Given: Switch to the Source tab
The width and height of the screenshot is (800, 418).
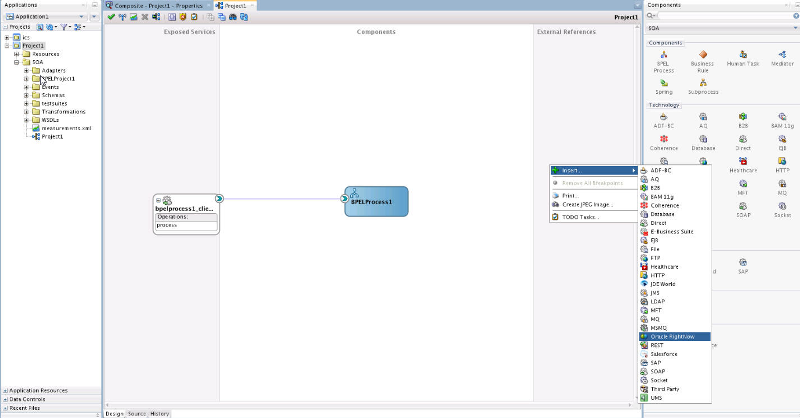Looking at the screenshot, I should coord(137,414).
